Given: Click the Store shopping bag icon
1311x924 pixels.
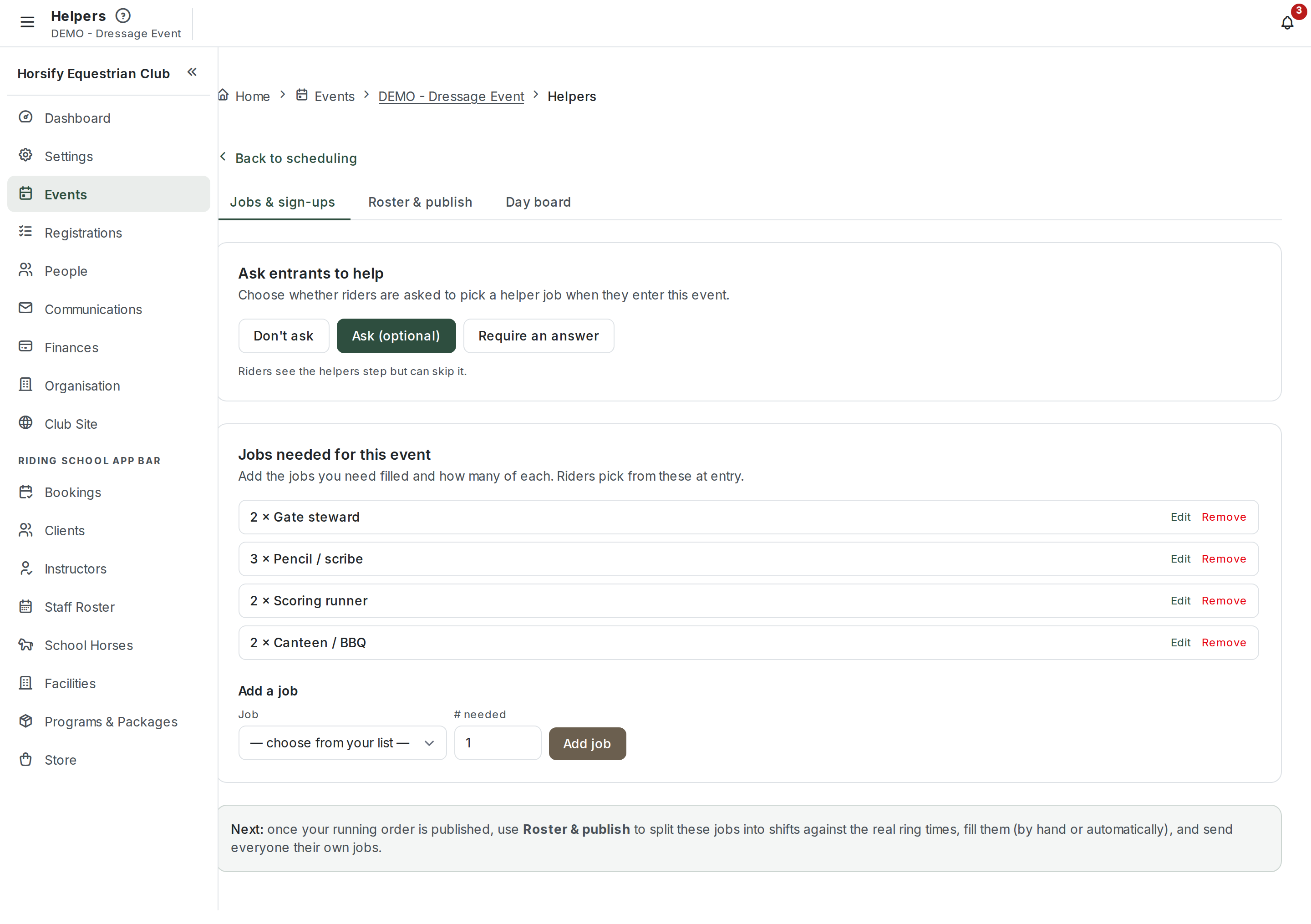Looking at the screenshot, I should point(25,760).
